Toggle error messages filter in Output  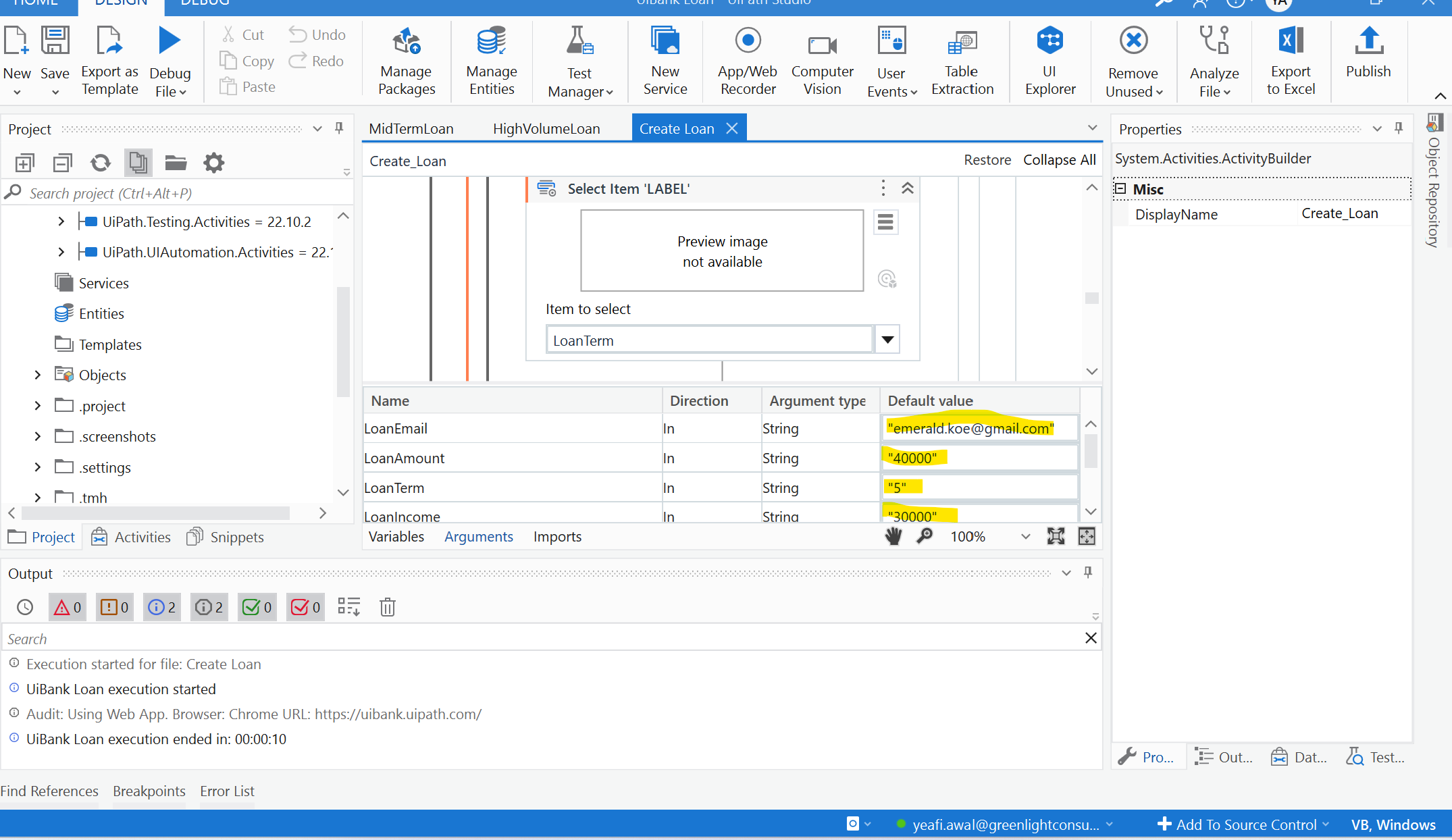pos(68,607)
